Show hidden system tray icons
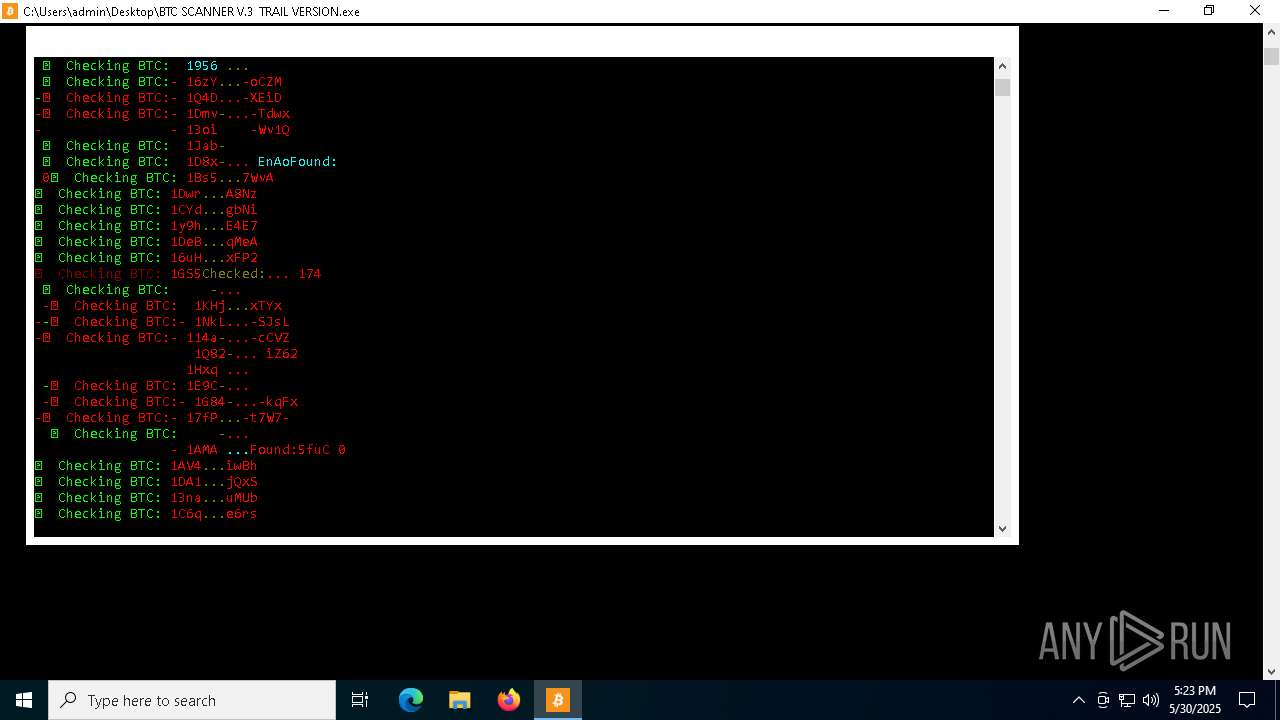Image resolution: width=1280 pixels, height=720 pixels. (x=1078, y=700)
